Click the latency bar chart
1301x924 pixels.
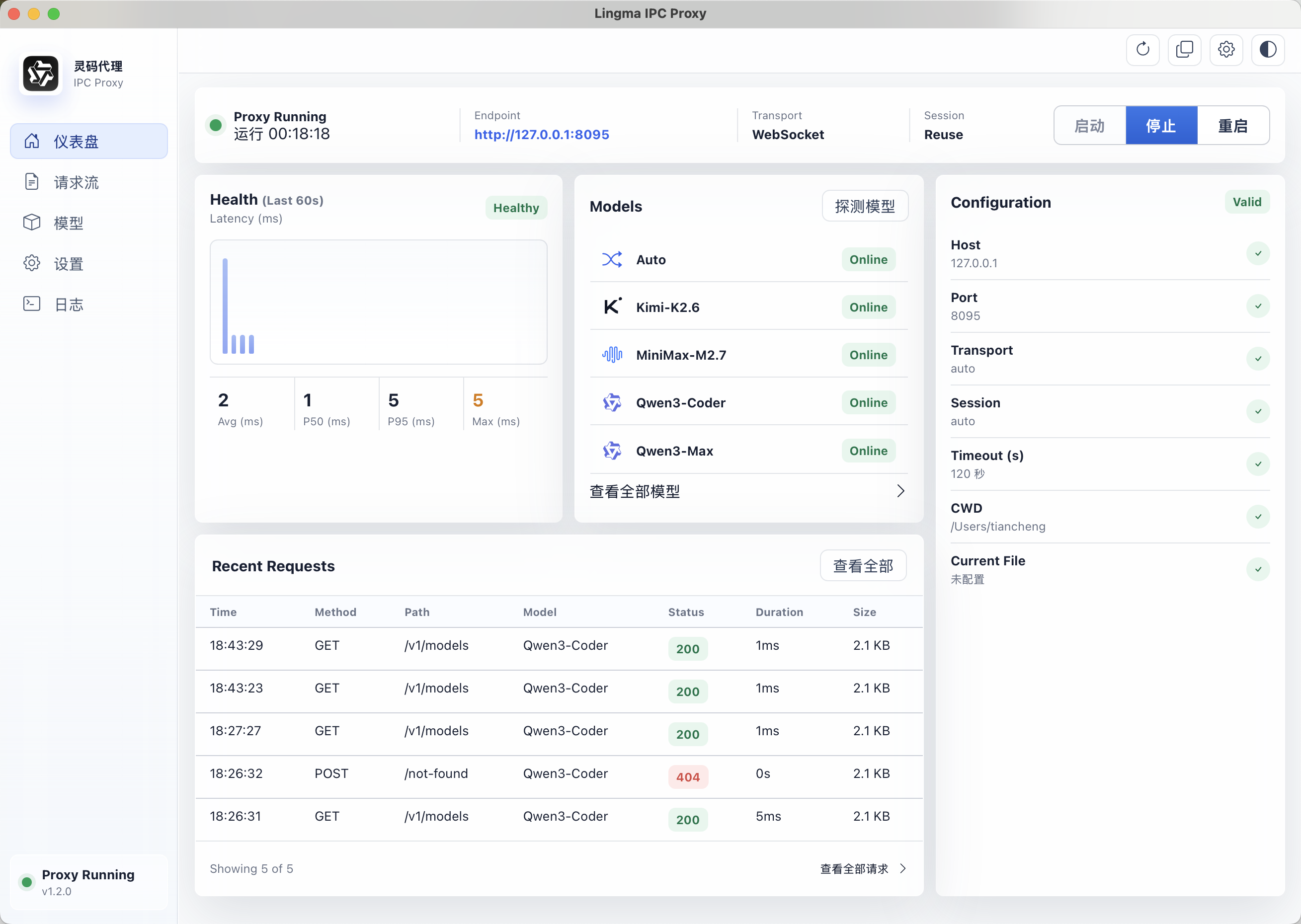tap(379, 302)
